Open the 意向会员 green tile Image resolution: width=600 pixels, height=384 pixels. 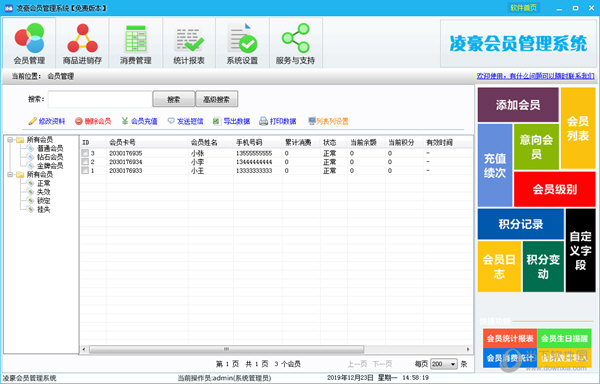pos(536,146)
